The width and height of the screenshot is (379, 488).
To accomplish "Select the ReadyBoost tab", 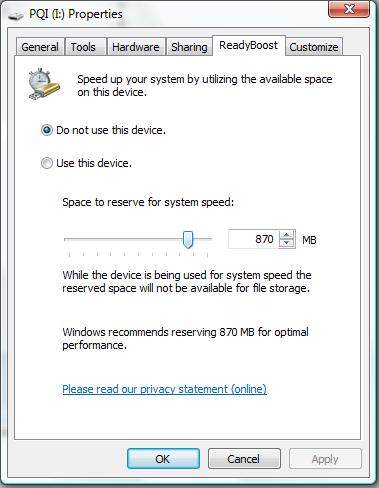I will (249, 45).
